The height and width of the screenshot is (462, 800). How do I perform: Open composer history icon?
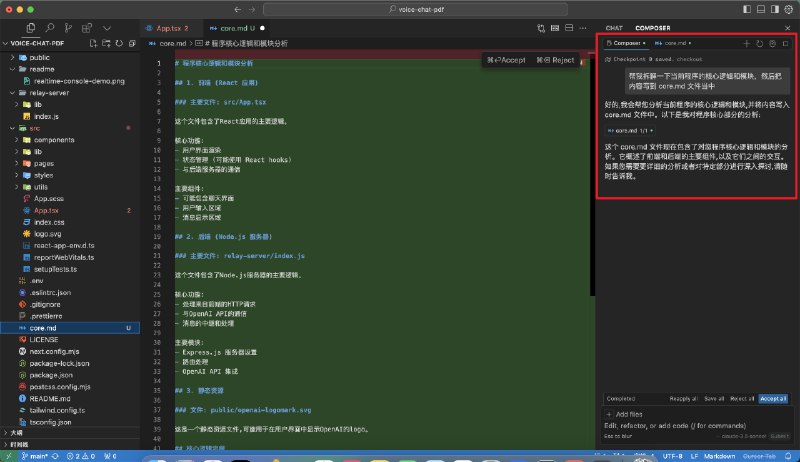[759, 44]
